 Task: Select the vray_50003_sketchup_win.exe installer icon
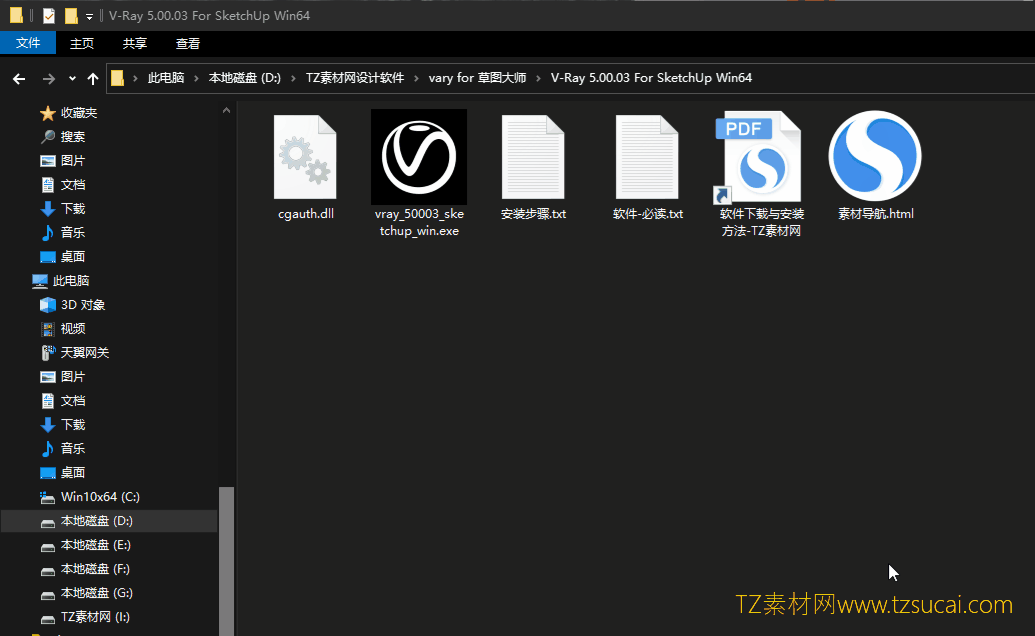[419, 157]
